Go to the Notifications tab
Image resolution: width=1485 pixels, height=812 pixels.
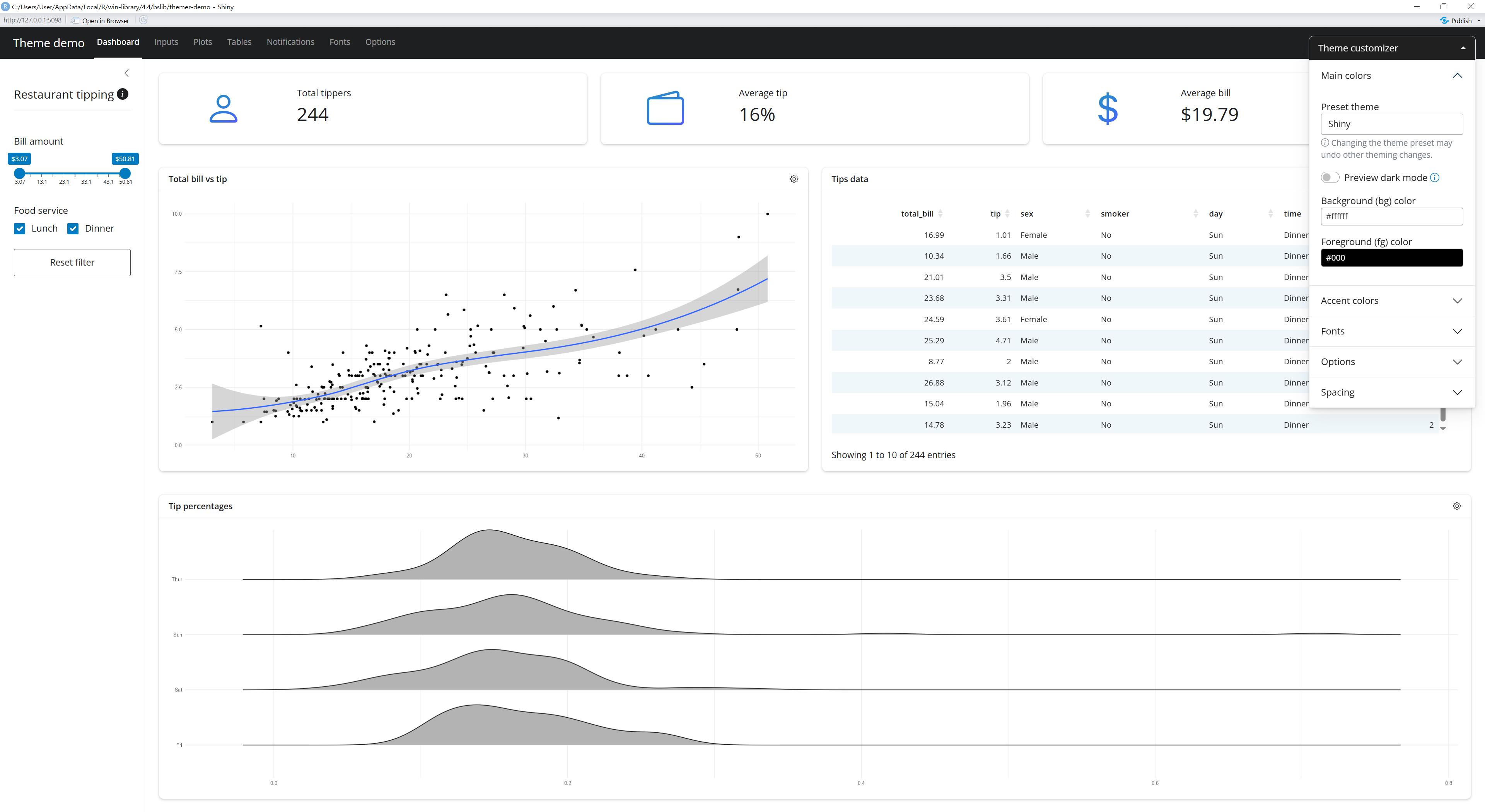pos(290,42)
